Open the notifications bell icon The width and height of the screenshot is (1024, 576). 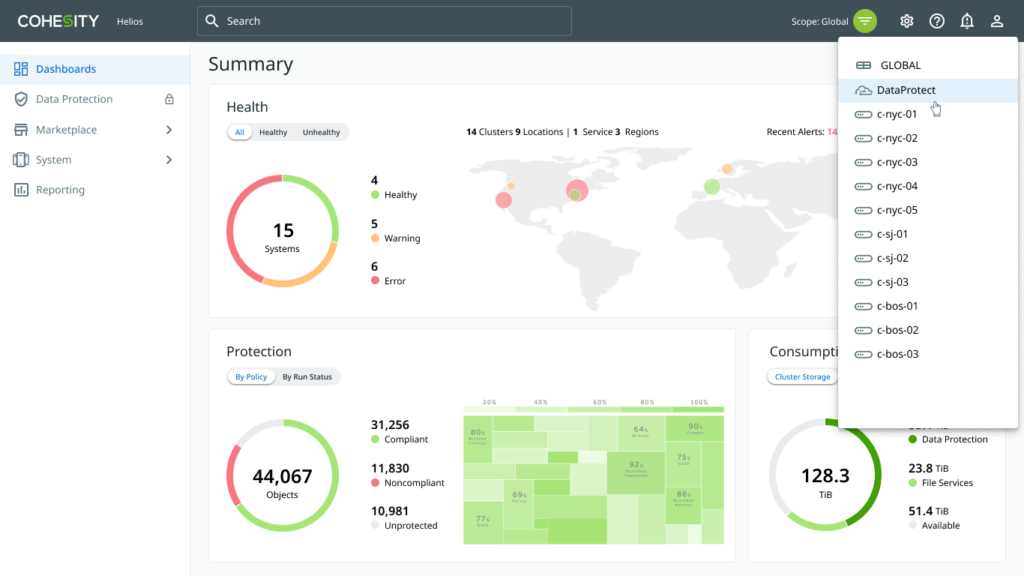pyautogui.click(x=967, y=21)
